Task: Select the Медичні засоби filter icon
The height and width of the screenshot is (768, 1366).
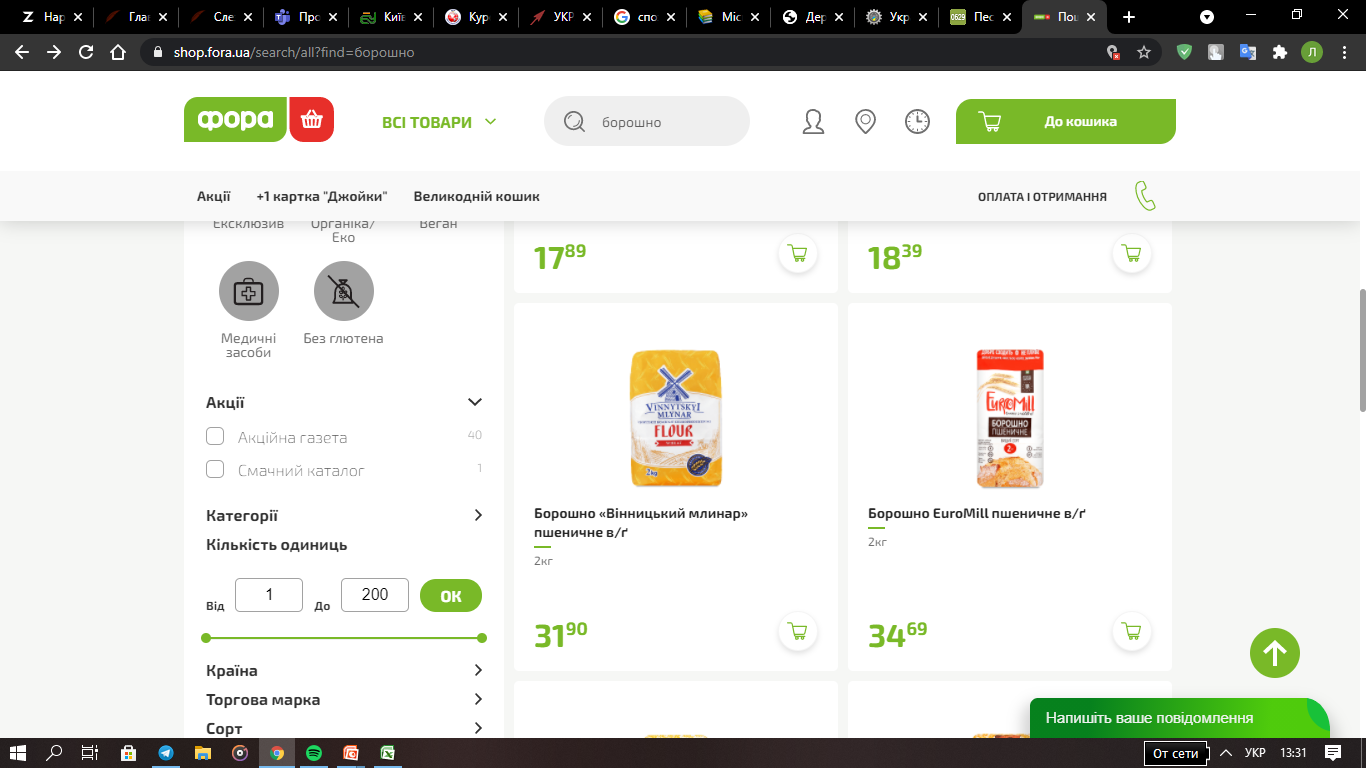Action: tap(249, 291)
